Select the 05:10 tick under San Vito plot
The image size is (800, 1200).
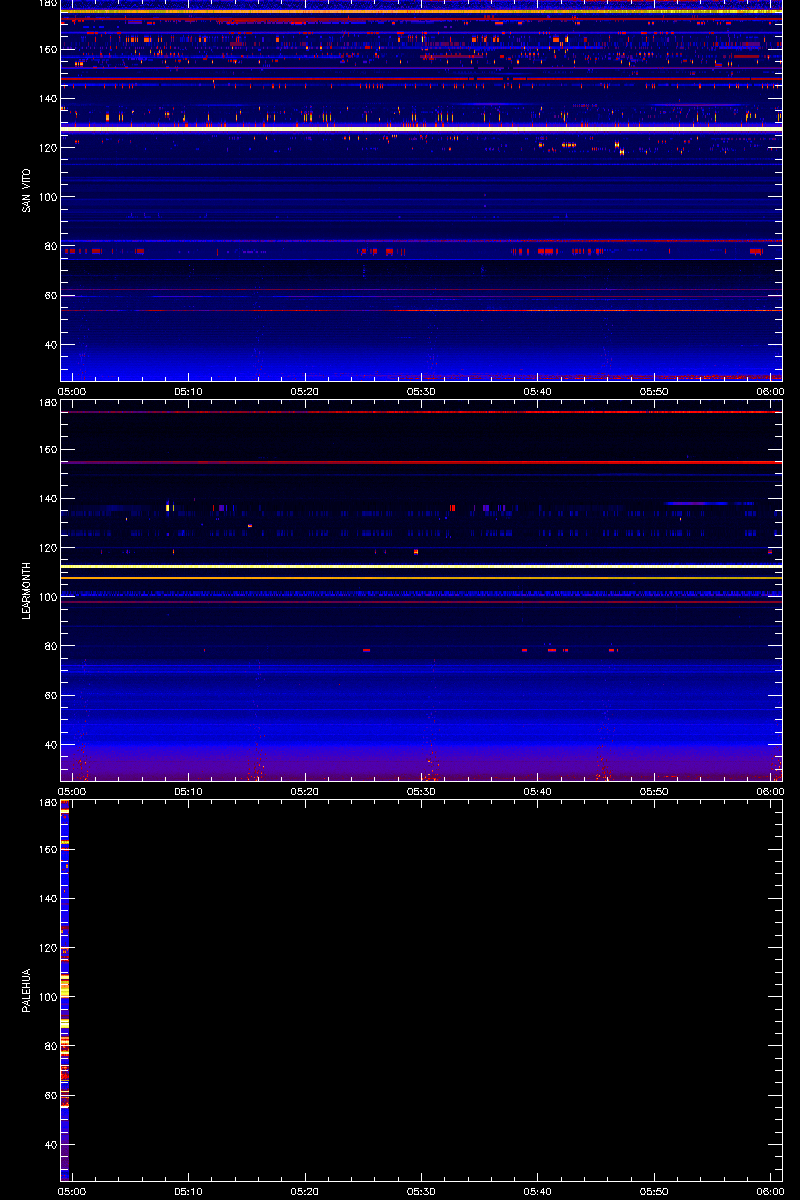188,391
